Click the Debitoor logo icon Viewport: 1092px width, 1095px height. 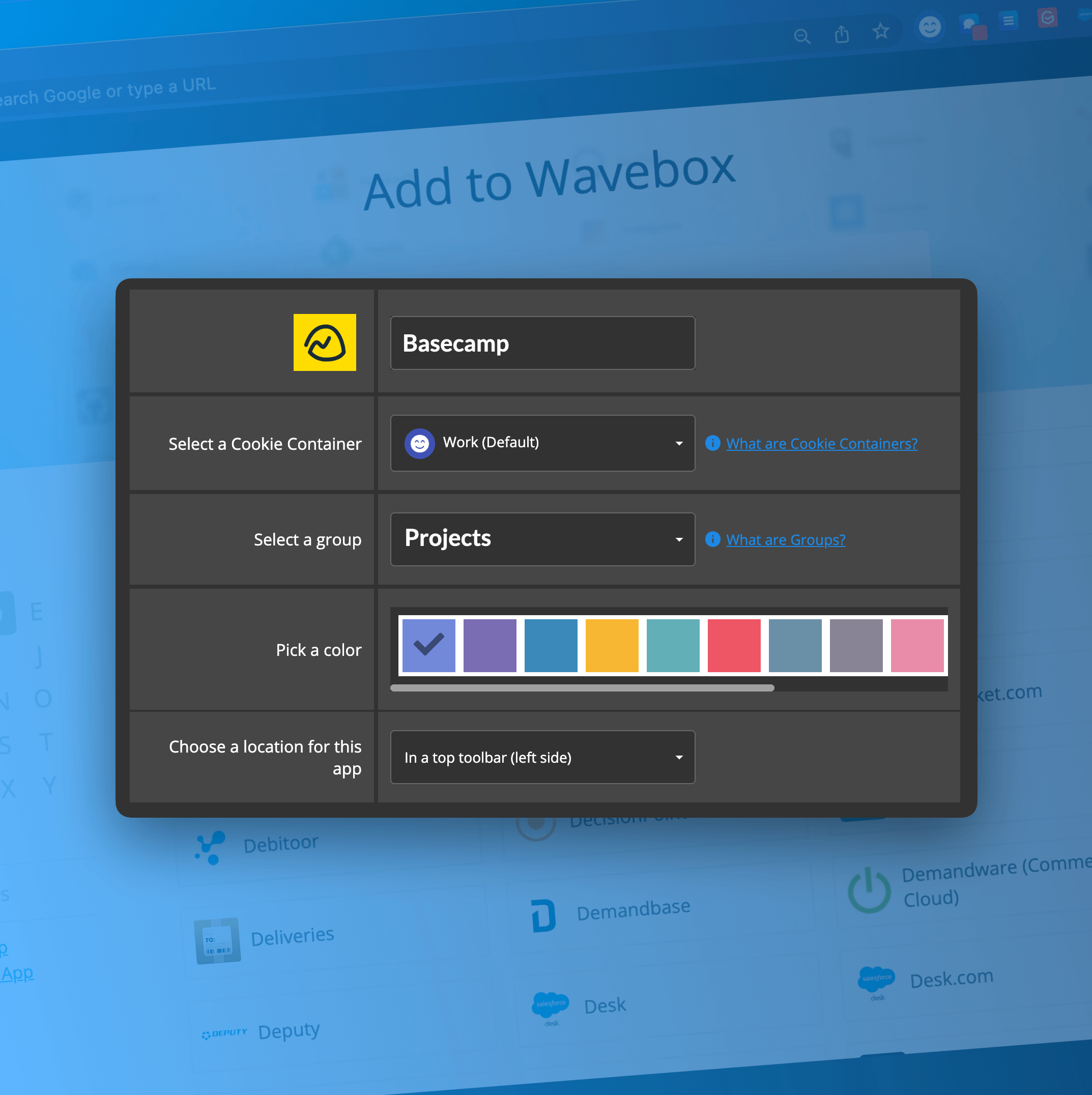(x=210, y=847)
